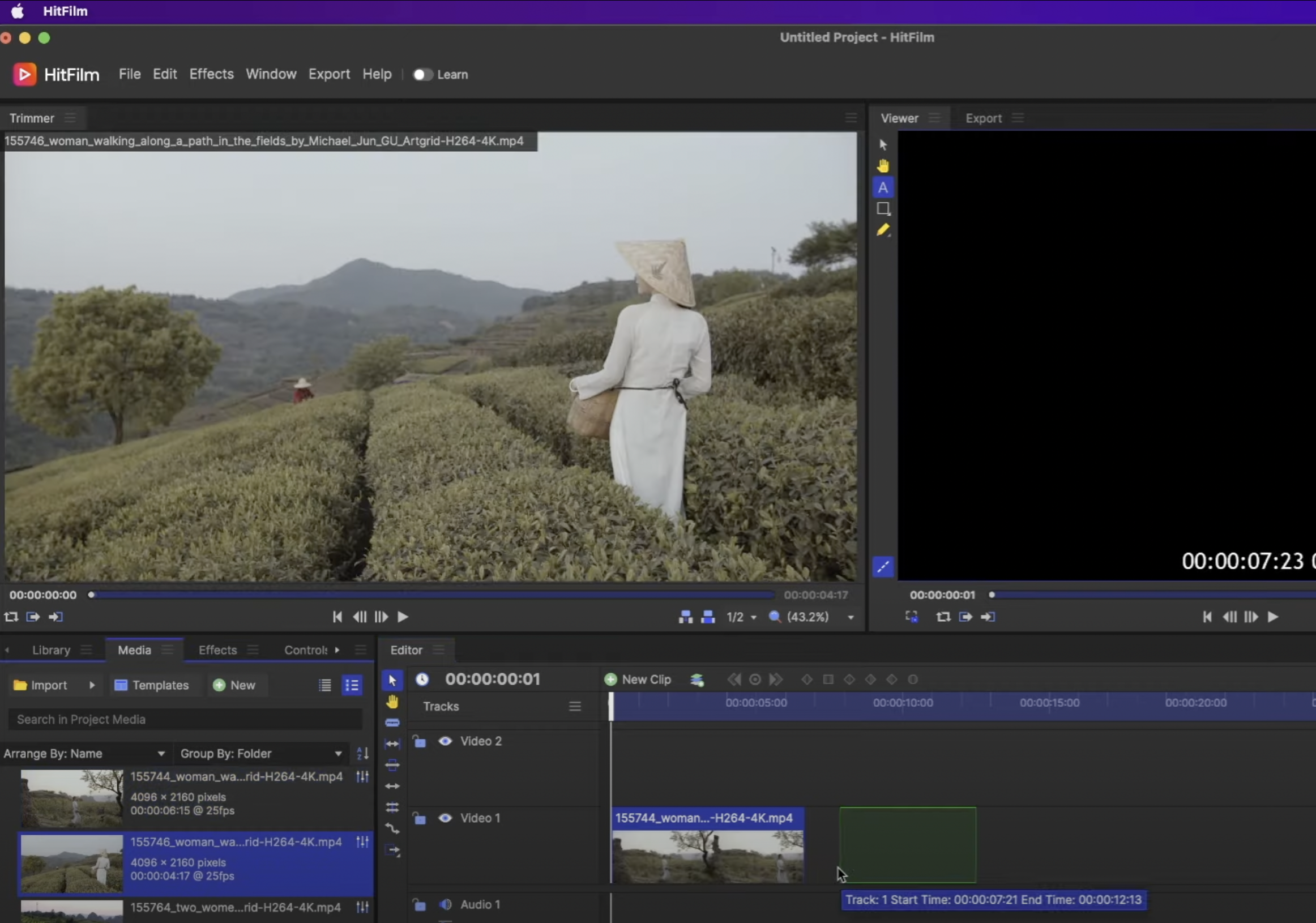This screenshot has height=923, width=1316.
Task: Select the rectangle mask tool in Viewer
Action: (x=883, y=209)
